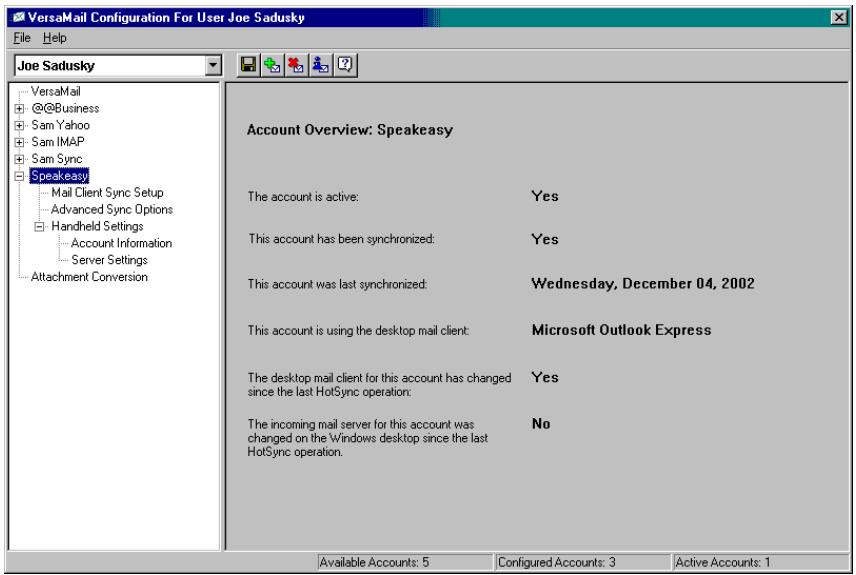Click the Save floppy disk icon
856x575 pixels.
pyautogui.click(x=248, y=66)
